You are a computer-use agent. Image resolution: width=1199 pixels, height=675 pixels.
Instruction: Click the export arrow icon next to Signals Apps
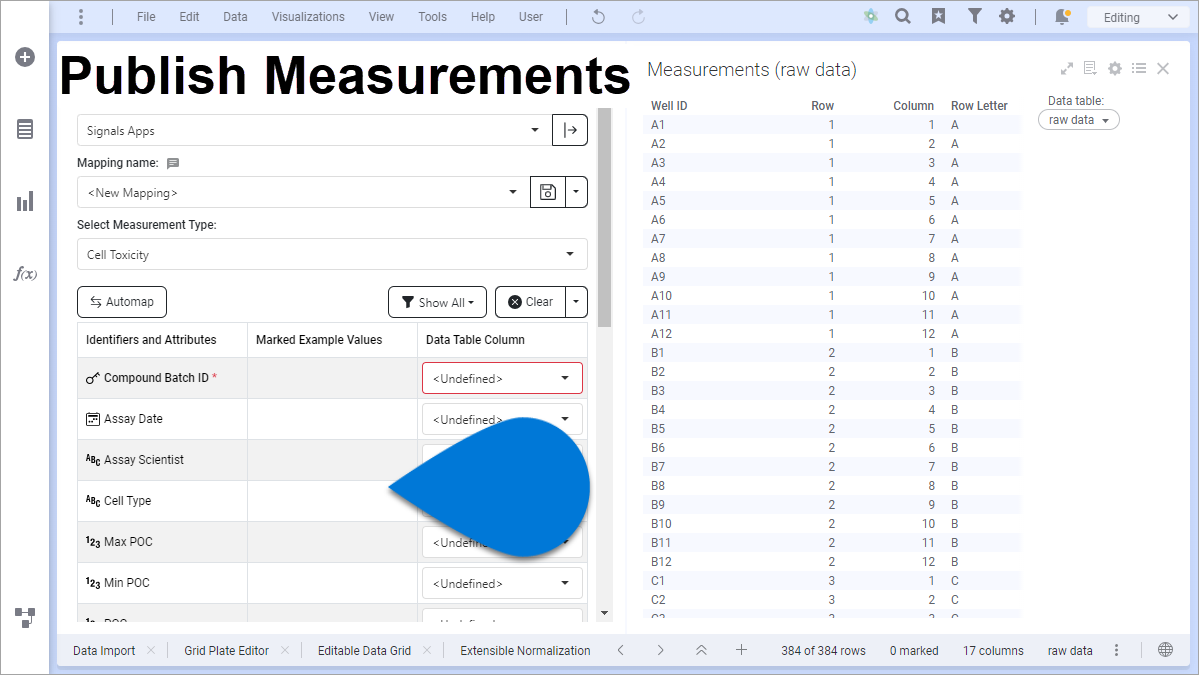point(570,130)
